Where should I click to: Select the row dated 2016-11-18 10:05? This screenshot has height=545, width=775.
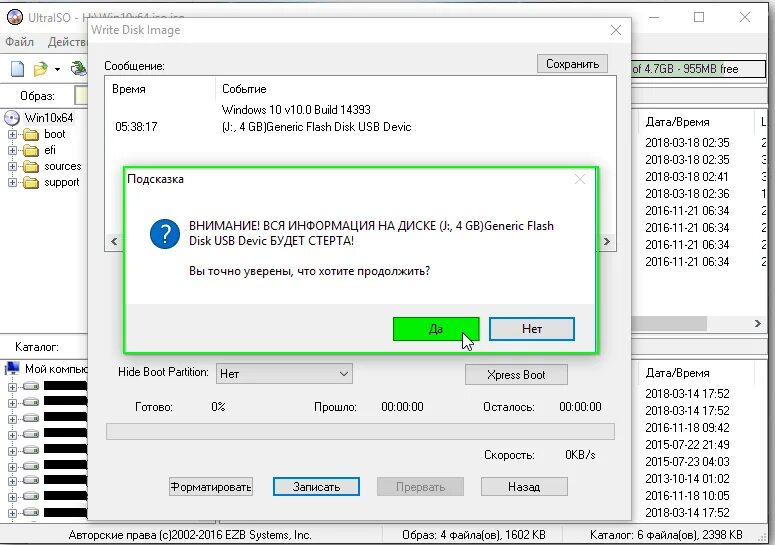click(x=687, y=496)
